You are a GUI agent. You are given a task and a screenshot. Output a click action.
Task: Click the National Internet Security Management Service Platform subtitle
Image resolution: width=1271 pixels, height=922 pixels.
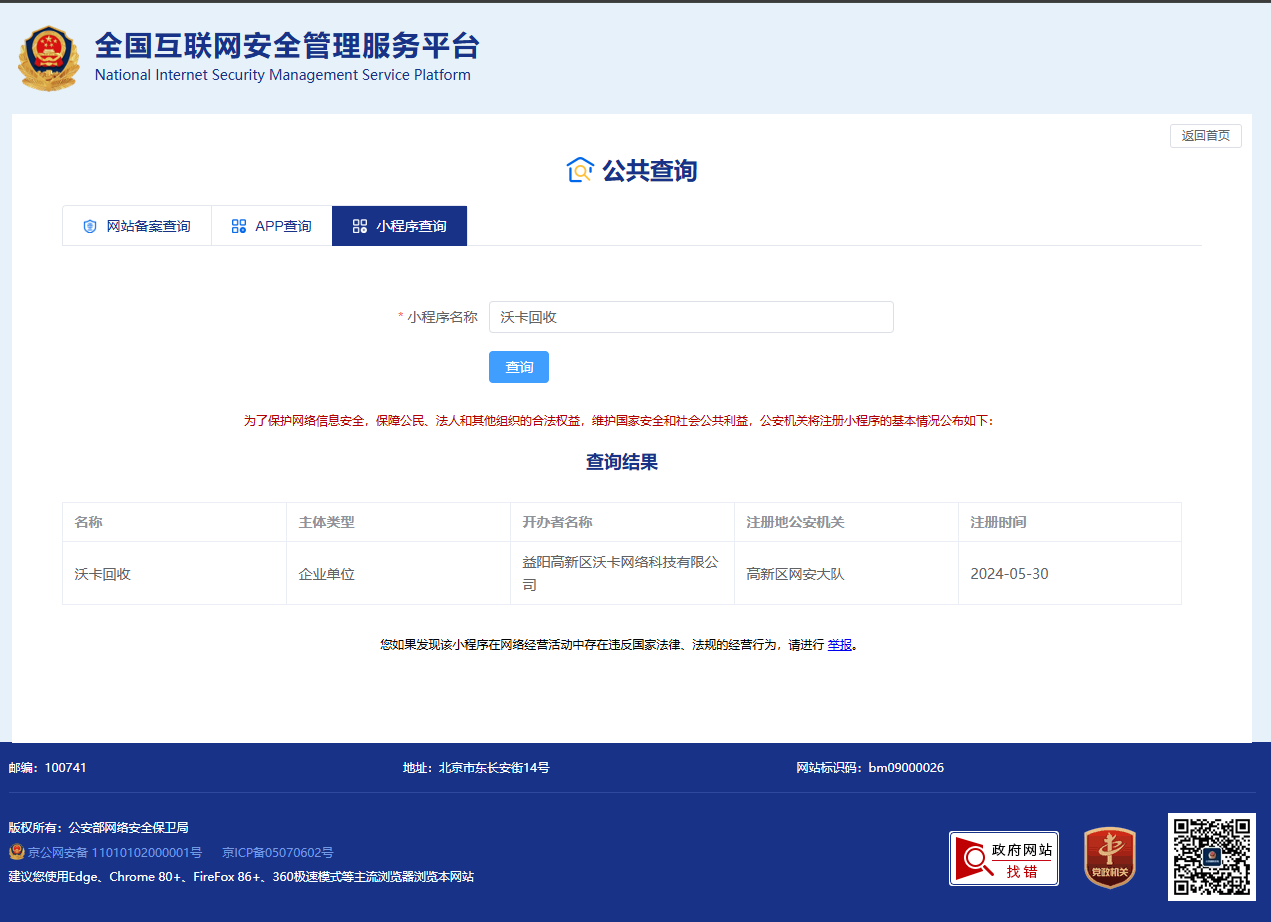[x=282, y=75]
